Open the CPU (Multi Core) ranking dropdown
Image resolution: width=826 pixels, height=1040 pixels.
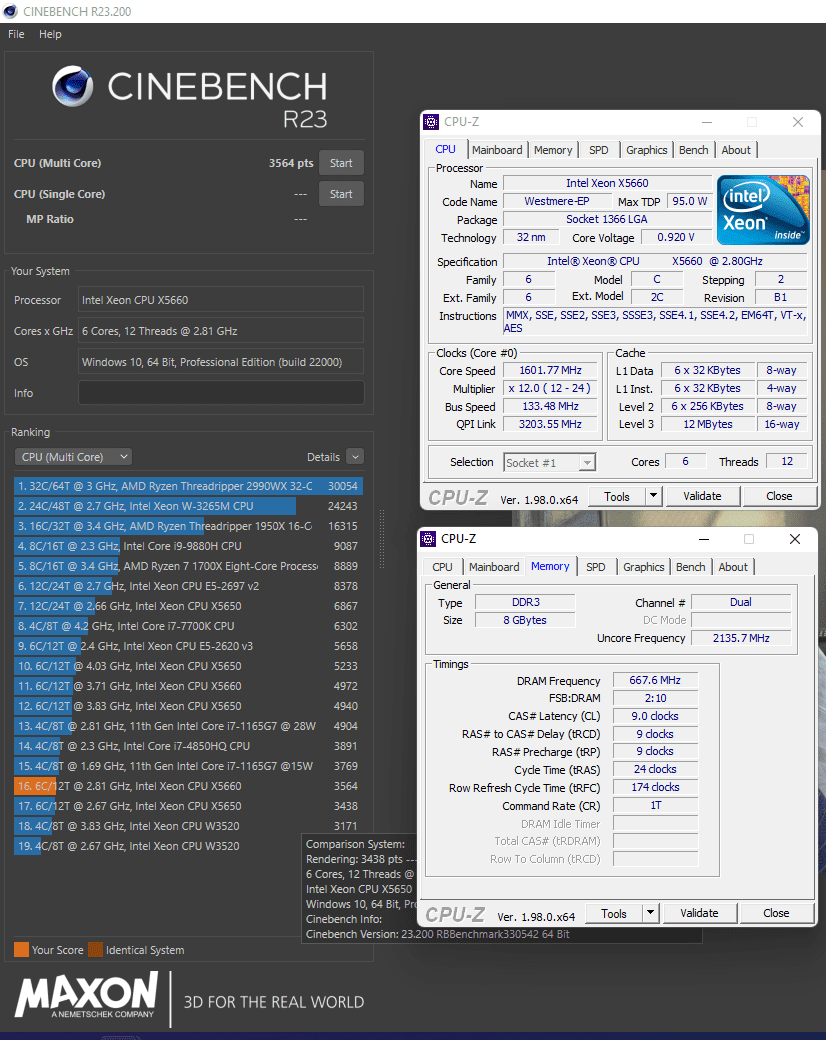pos(73,457)
